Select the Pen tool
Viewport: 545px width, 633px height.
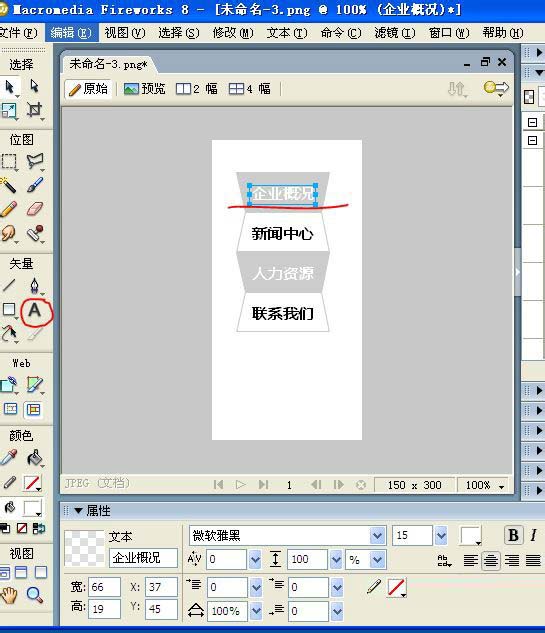(35, 285)
